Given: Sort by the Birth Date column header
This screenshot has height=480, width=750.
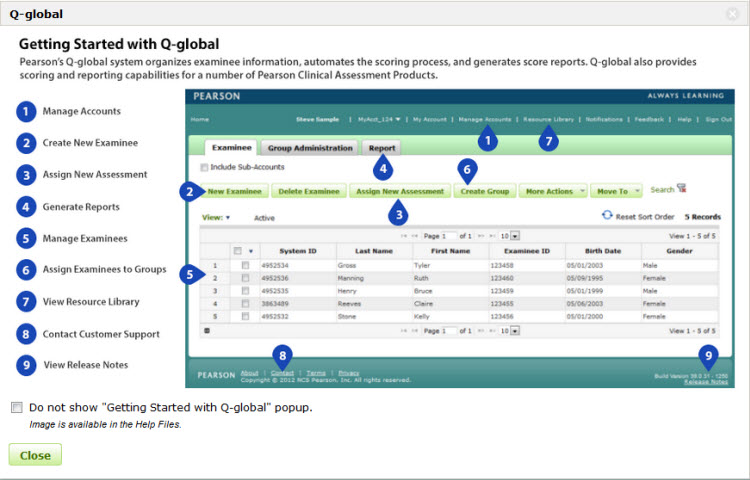Looking at the screenshot, I should point(603,251).
